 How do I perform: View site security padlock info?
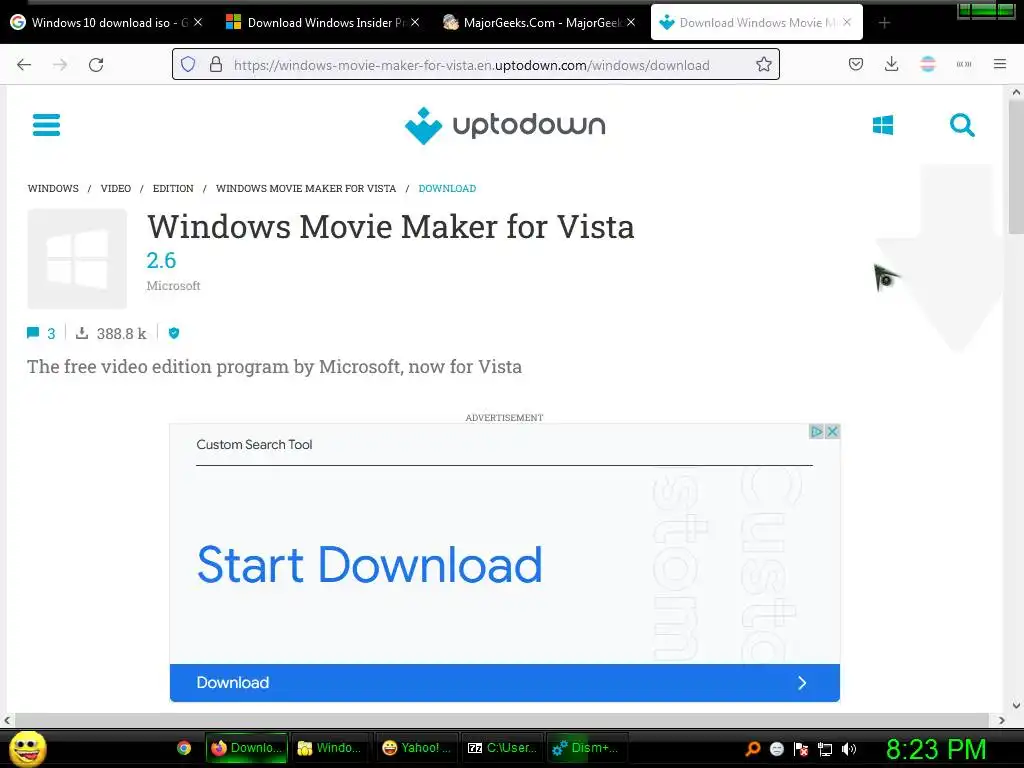tap(216, 65)
